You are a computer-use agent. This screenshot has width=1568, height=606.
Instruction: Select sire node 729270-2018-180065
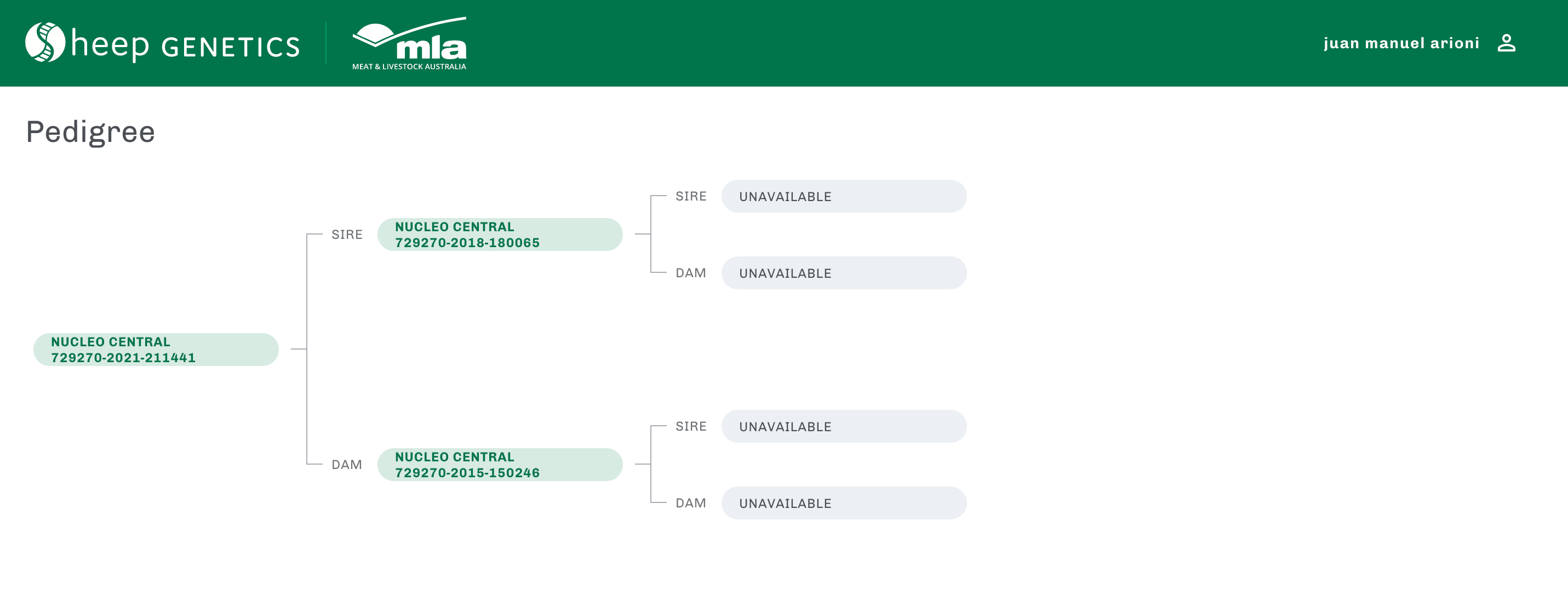[500, 235]
